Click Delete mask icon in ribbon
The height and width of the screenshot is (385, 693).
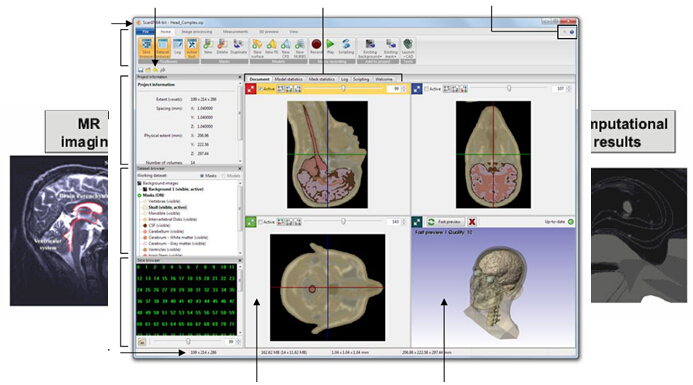pos(222,46)
